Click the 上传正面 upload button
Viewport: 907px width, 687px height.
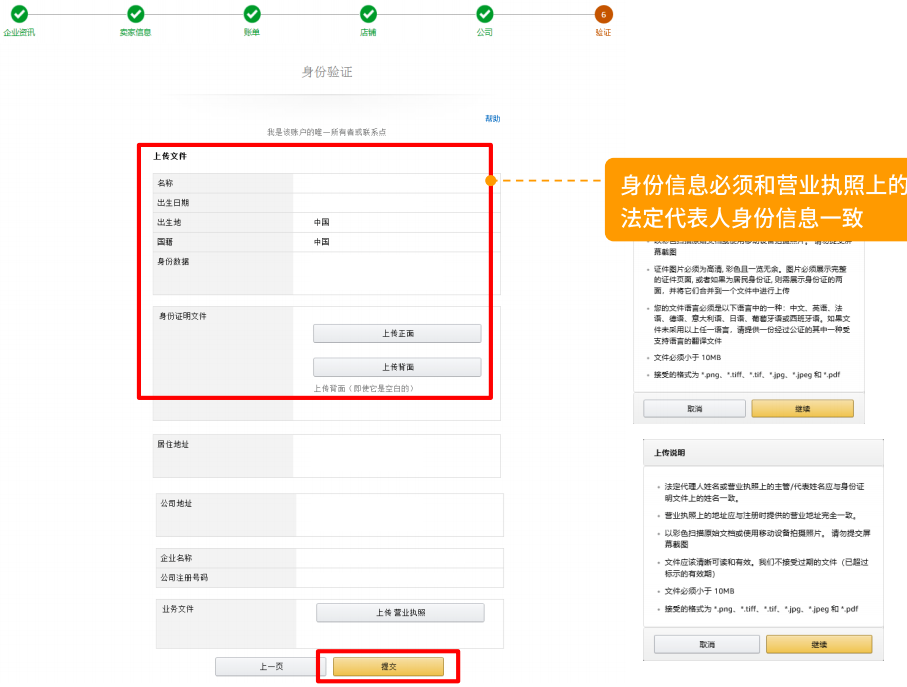click(x=397, y=334)
